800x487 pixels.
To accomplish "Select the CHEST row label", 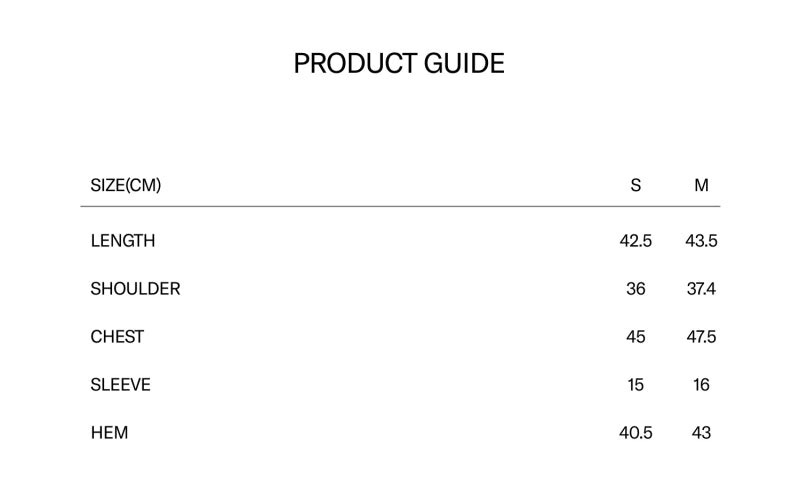I will 117,337.
